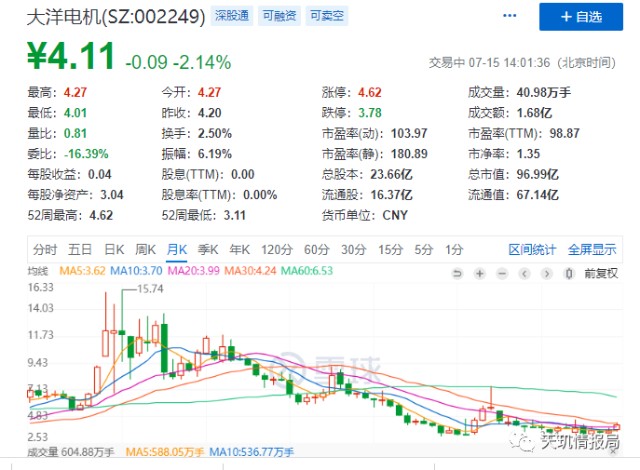Image resolution: width=640 pixels, height=470 pixels.
Task: Click the 成交量 40.98万手 value
Action: tap(544, 93)
